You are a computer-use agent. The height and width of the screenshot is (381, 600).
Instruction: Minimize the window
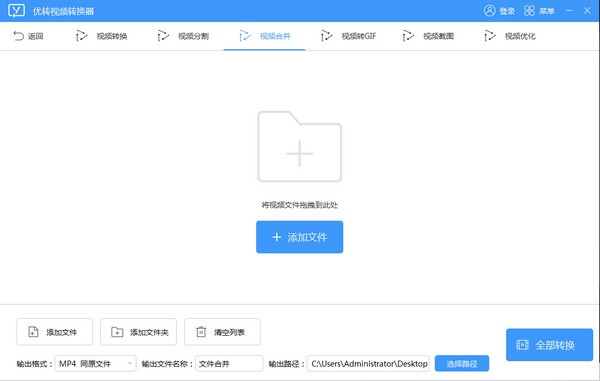pos(569,11)
